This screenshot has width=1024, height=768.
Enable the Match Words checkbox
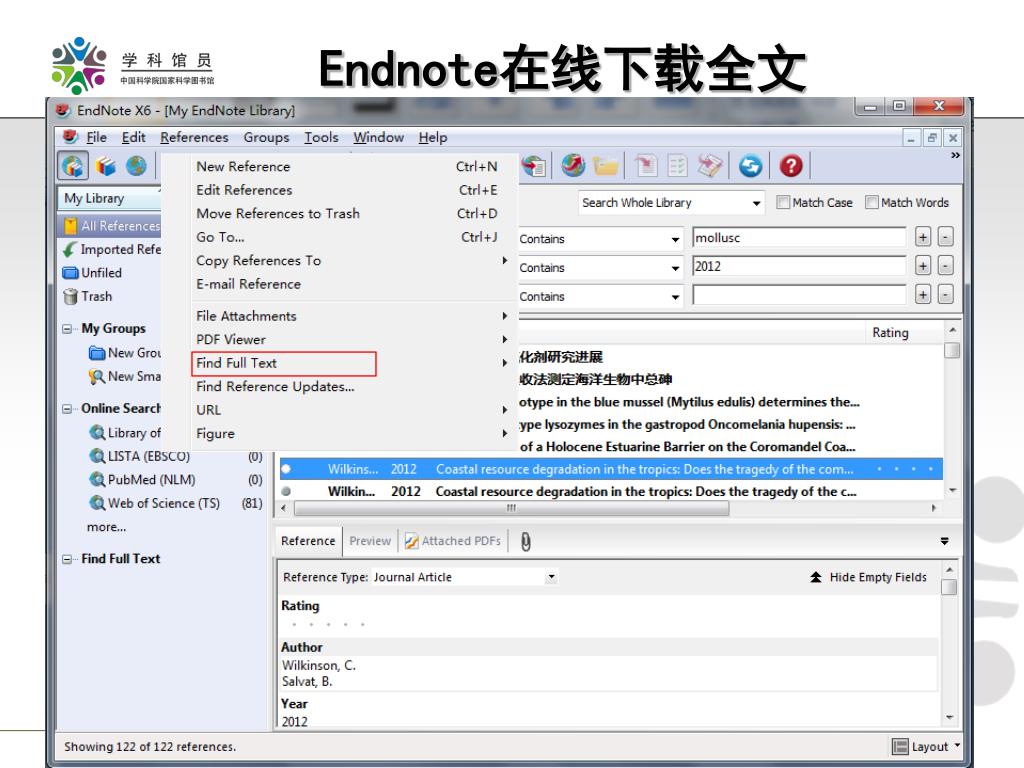871,202
